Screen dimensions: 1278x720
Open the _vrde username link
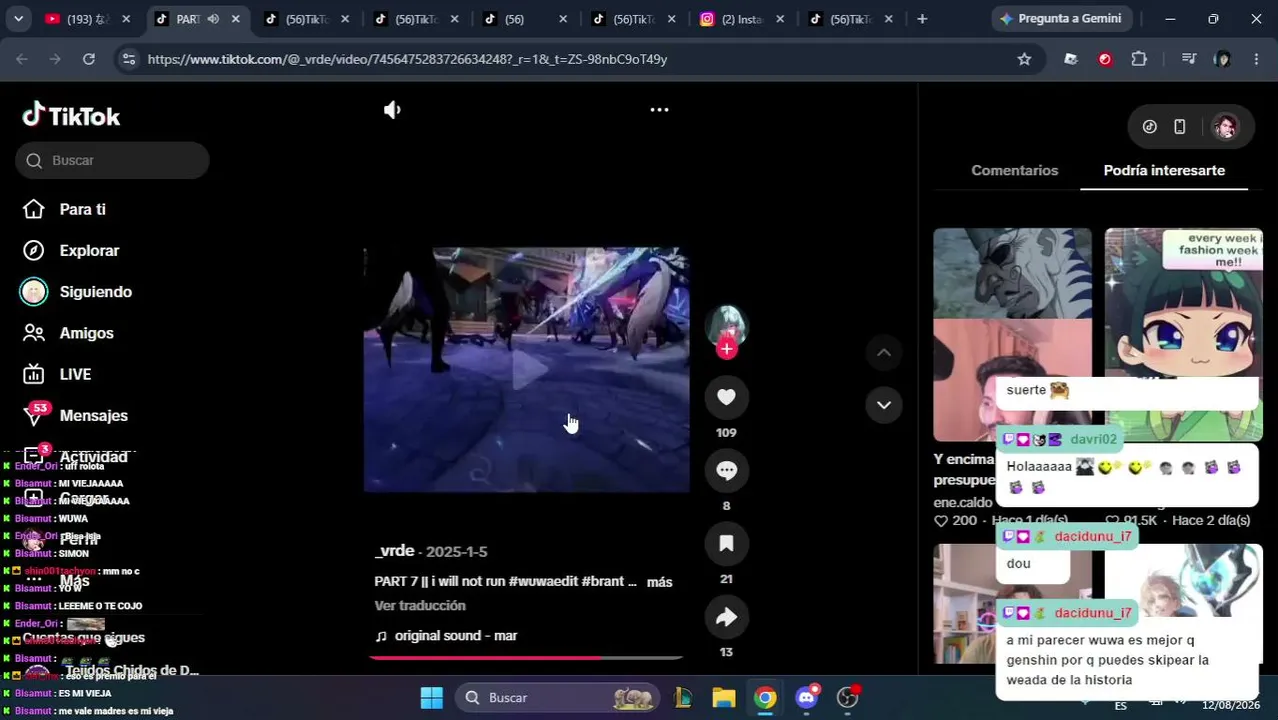click(x=394, y=551)
